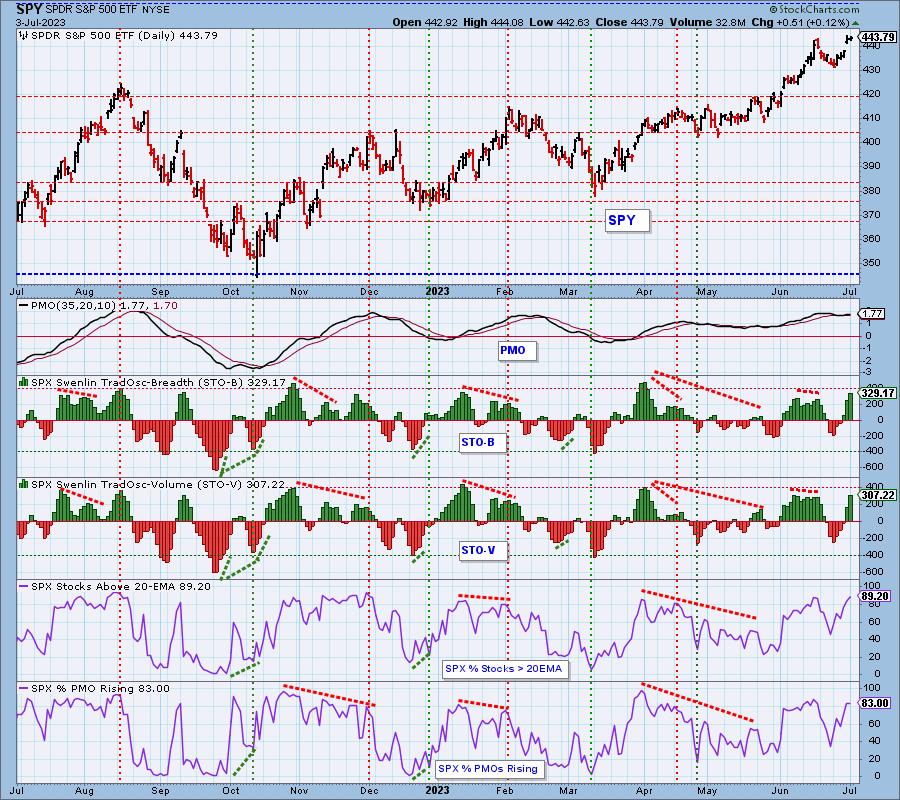Image resolution: width=900 pixels, height=800 pixels.
Task: Click the 307.22 STO-V value tag
Action: (x=878, y=495)
